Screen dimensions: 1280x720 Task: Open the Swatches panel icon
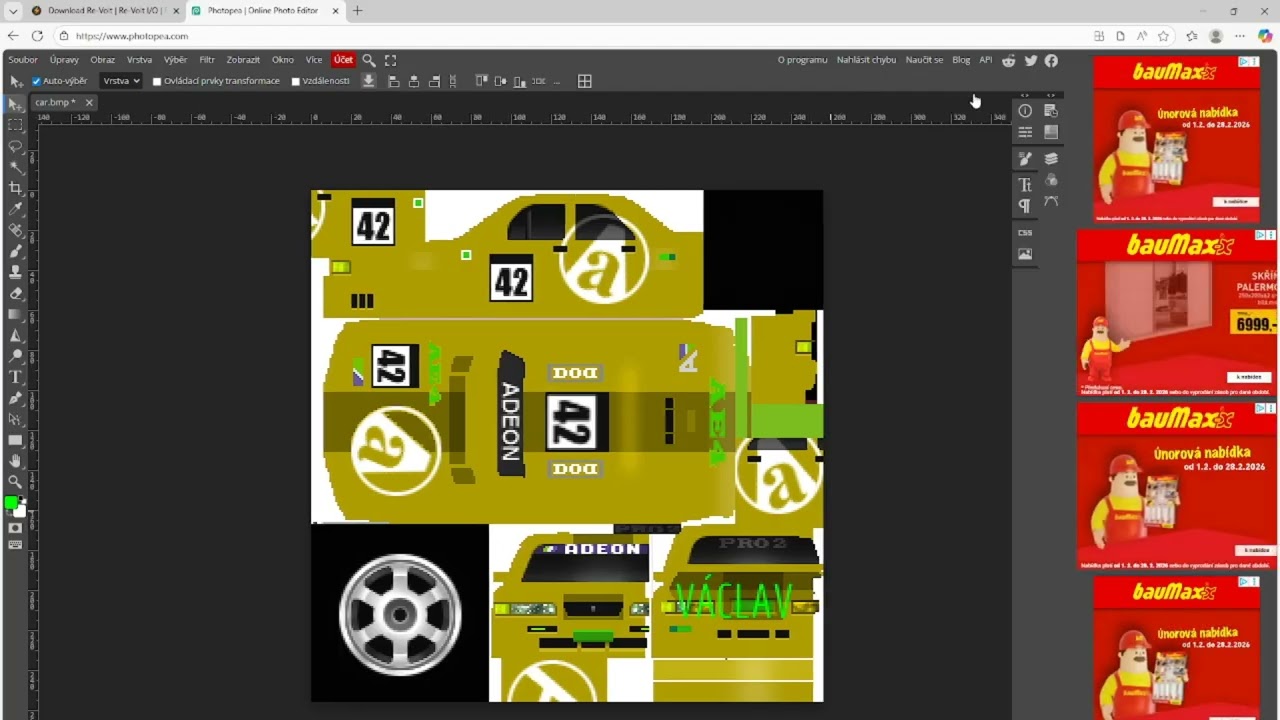1051,132
